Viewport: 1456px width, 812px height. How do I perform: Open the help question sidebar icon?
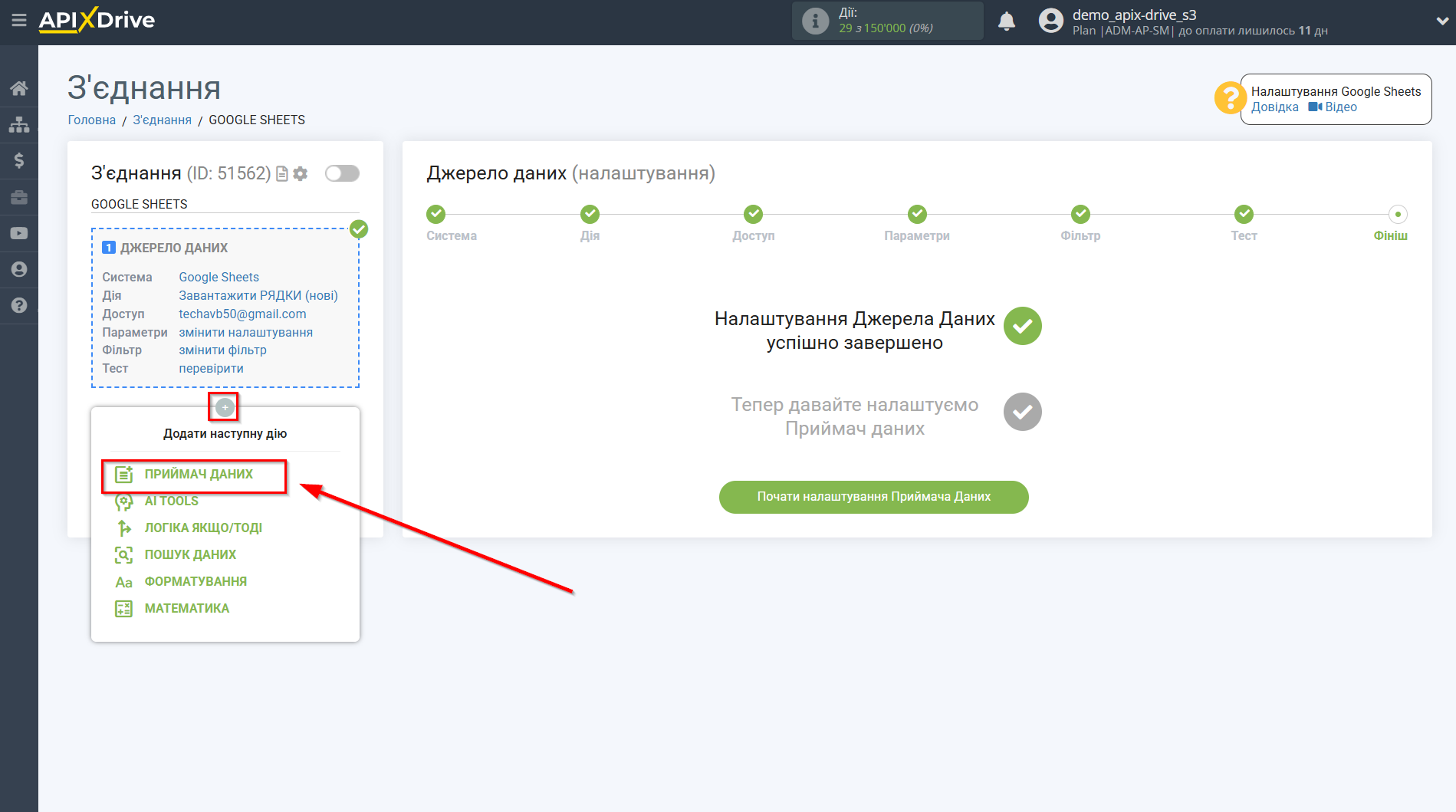point(19,305)
